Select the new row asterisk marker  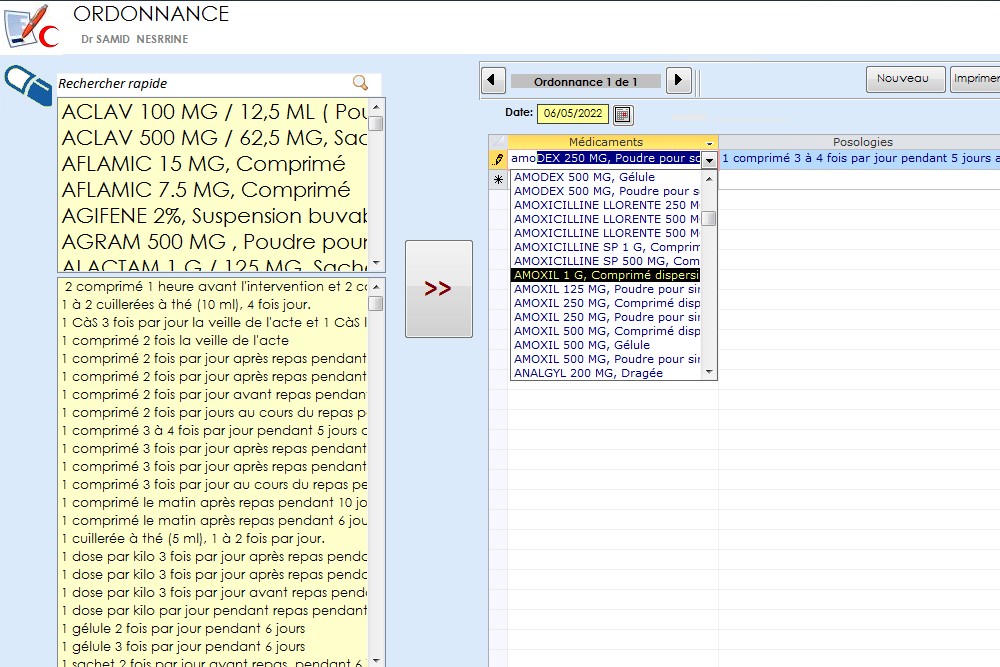(x=498, y=180)
